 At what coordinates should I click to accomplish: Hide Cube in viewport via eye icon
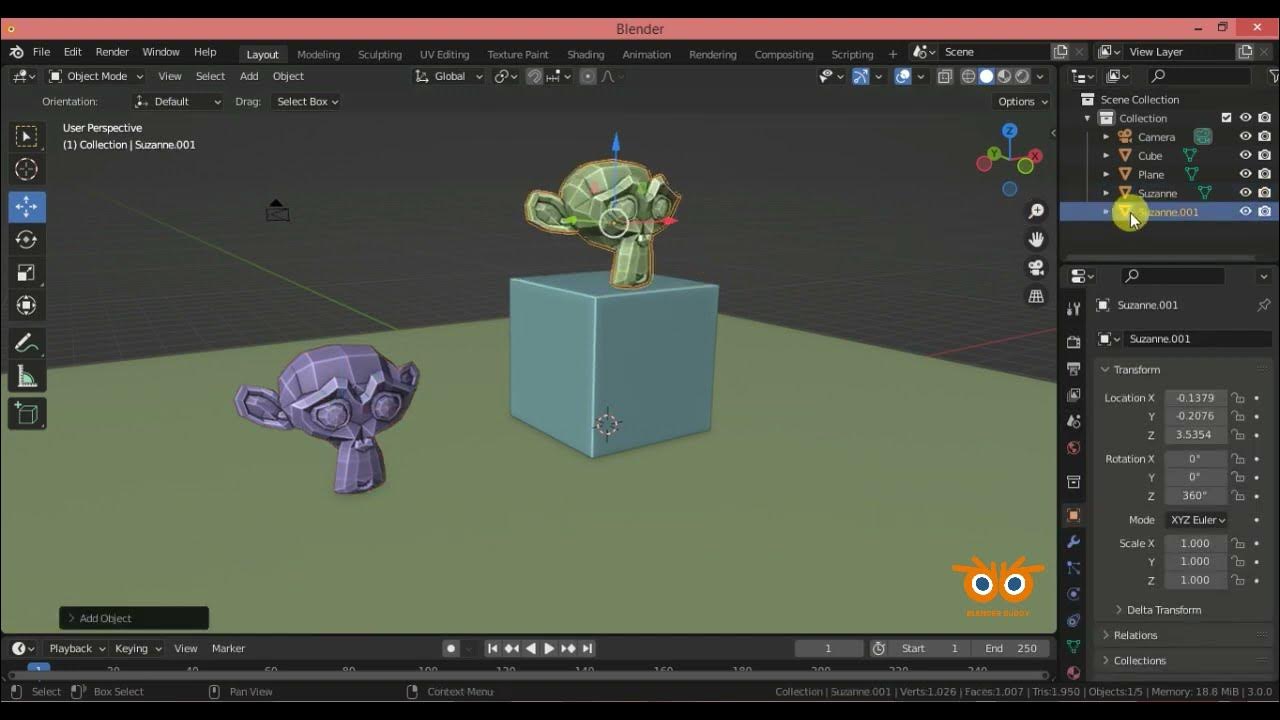click(x=1246, y=155)
